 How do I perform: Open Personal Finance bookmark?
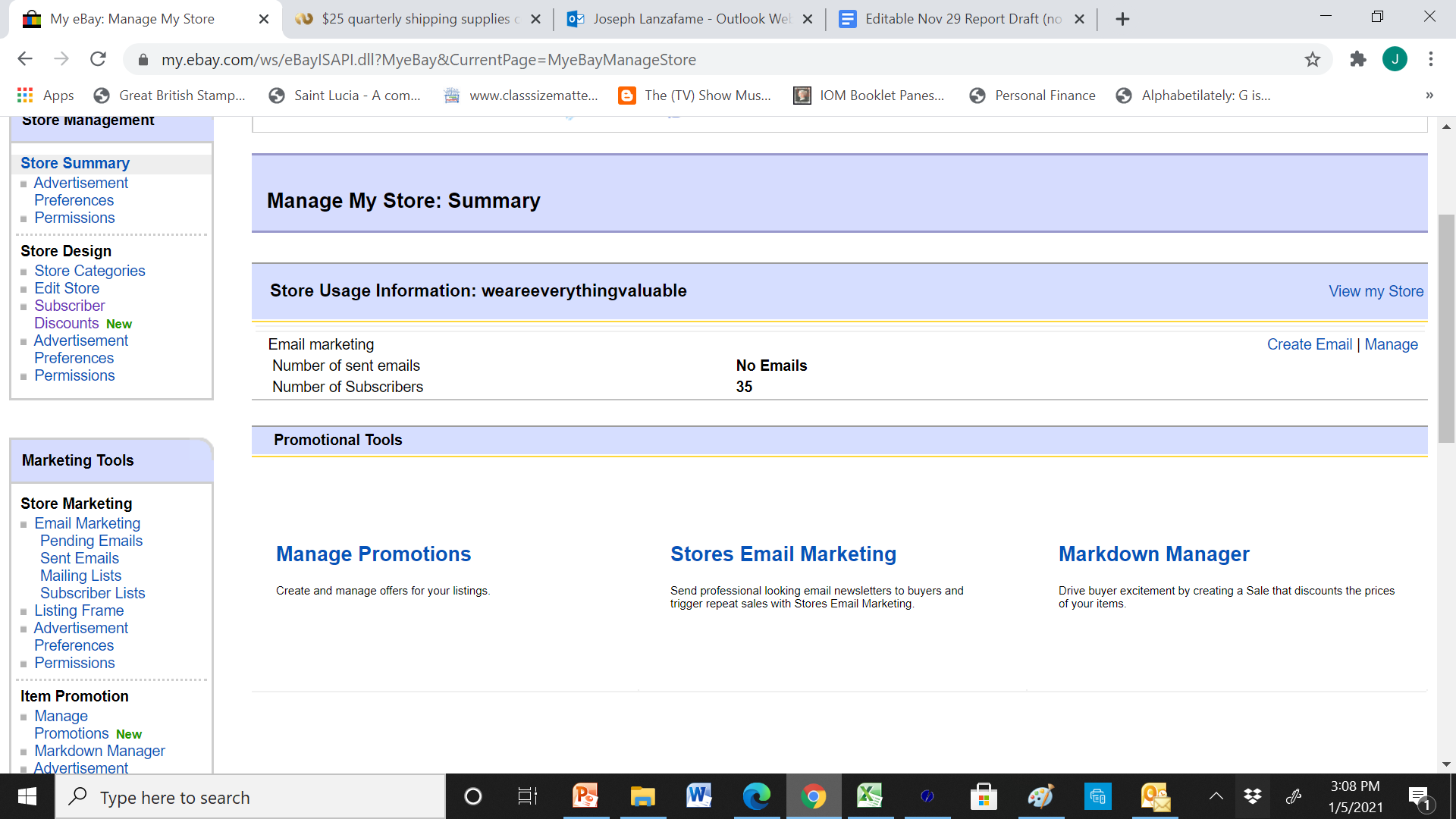click(1033, 96)
